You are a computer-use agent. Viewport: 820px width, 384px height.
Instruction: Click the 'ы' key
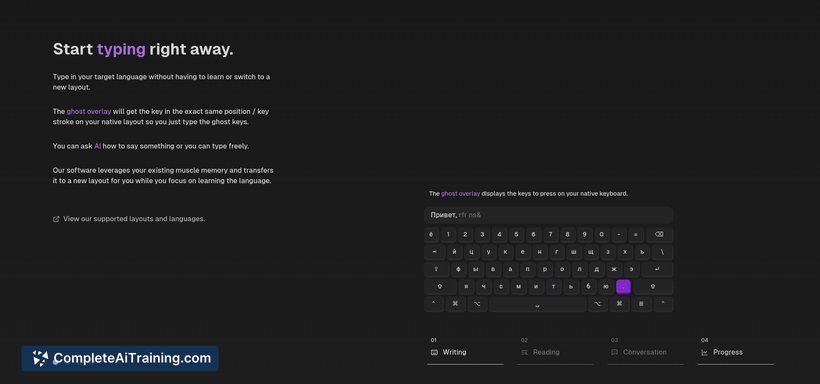click(x=476, y=269)
